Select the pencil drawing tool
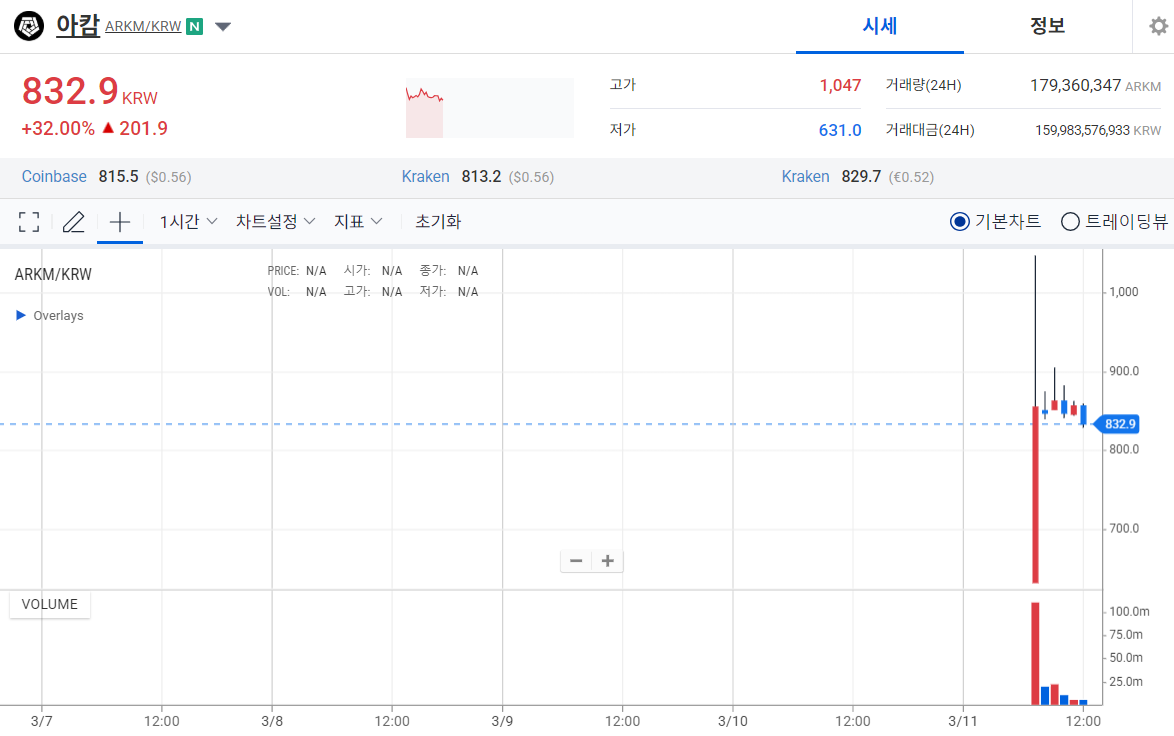 tap(73, 222)
